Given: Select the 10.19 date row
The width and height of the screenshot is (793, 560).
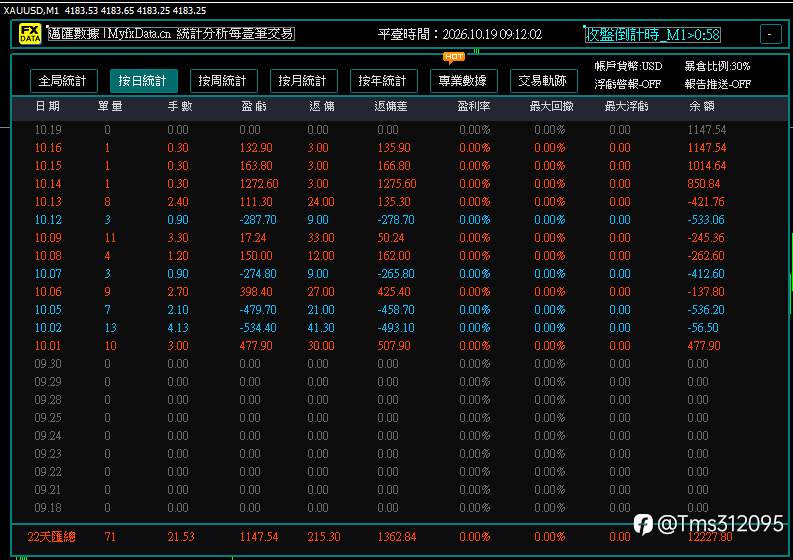Looking at the screenshot, I should point(400,130).
